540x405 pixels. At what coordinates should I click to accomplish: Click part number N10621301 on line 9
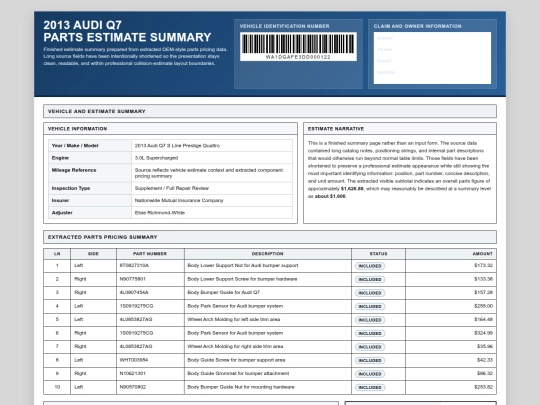pyautogui.click(x=133, y=373)
